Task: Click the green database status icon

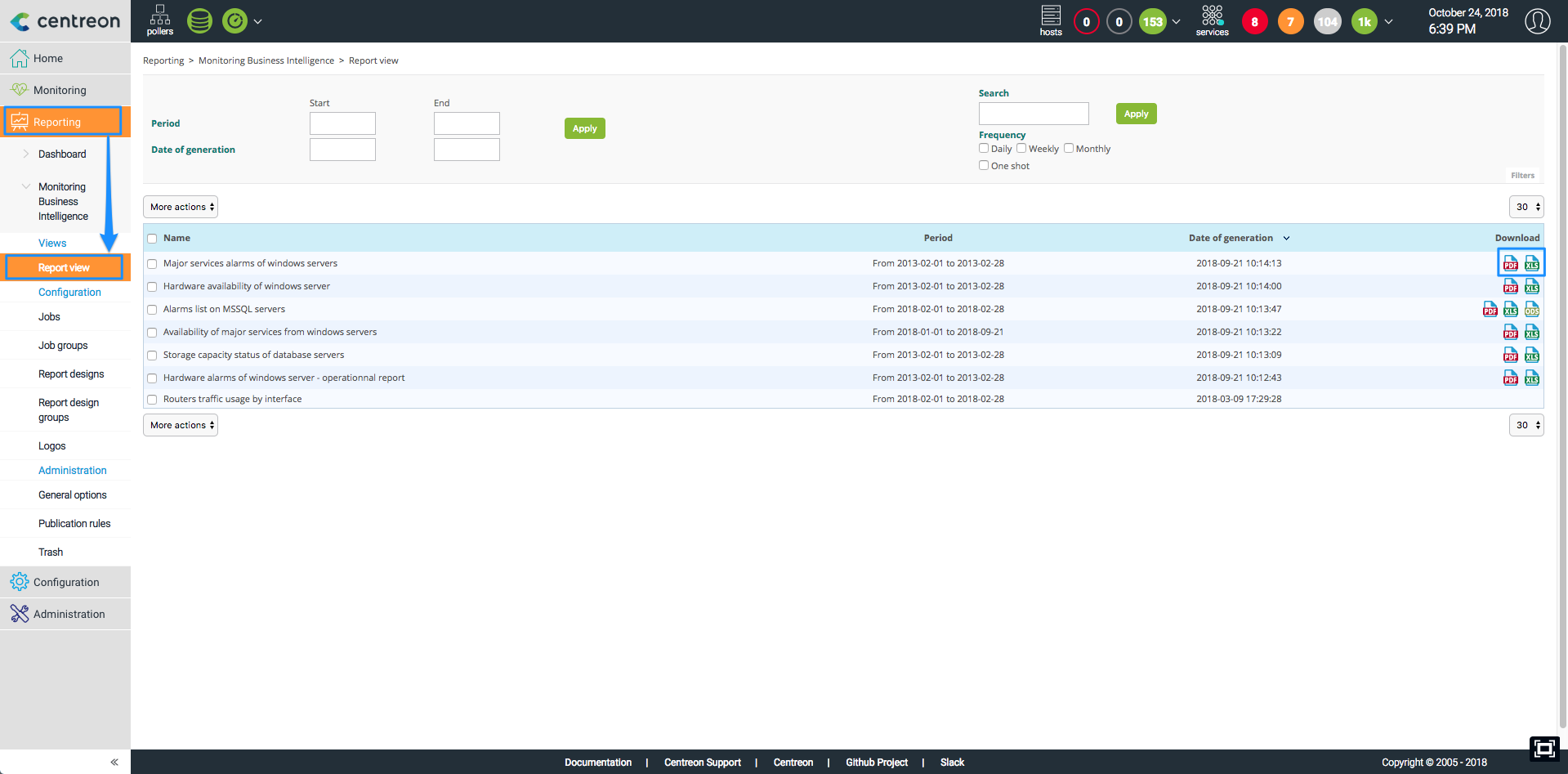Action: coord(199,21)
